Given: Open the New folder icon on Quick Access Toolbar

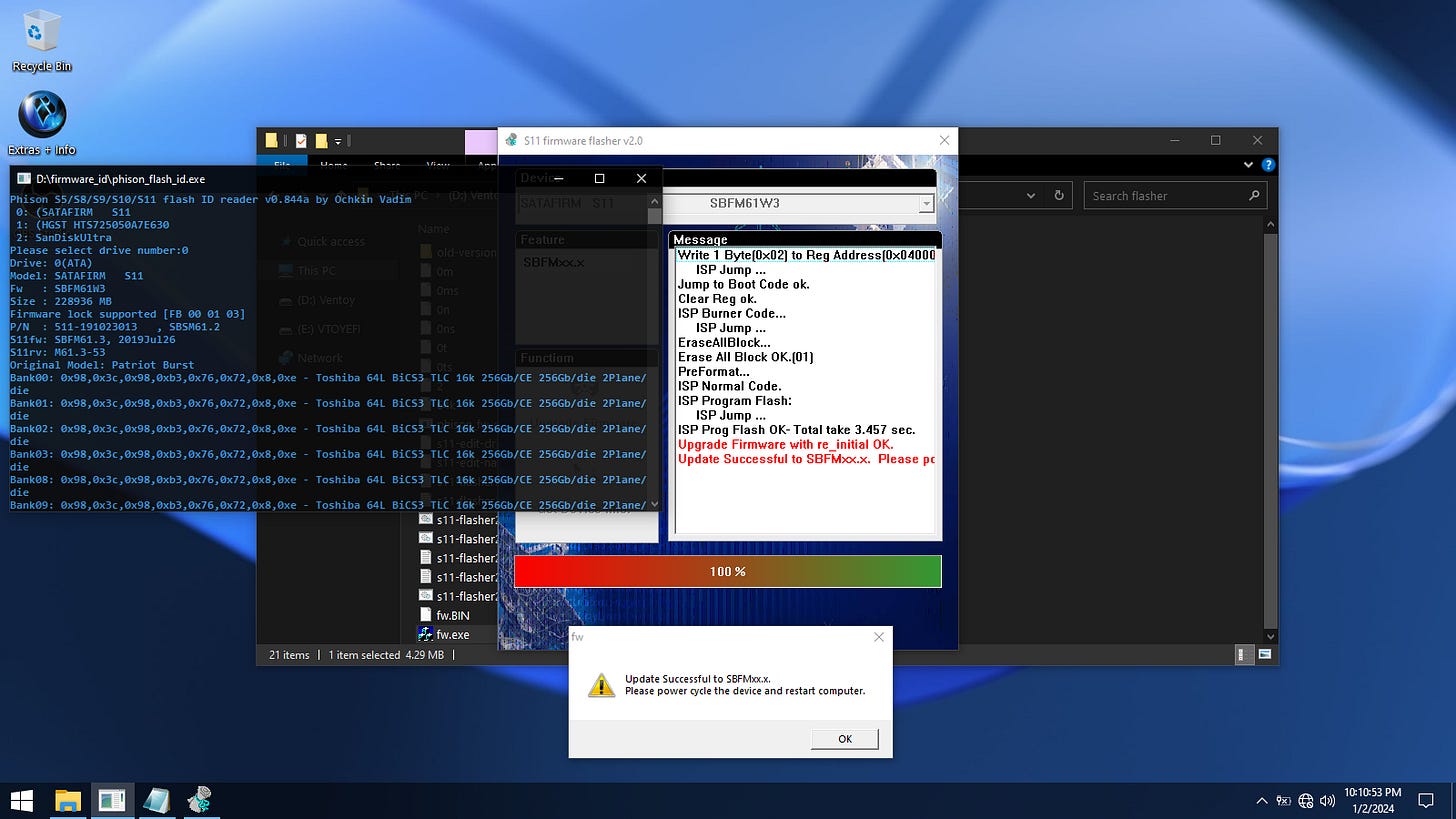Looking at the screenshot, I should [322, 140].
